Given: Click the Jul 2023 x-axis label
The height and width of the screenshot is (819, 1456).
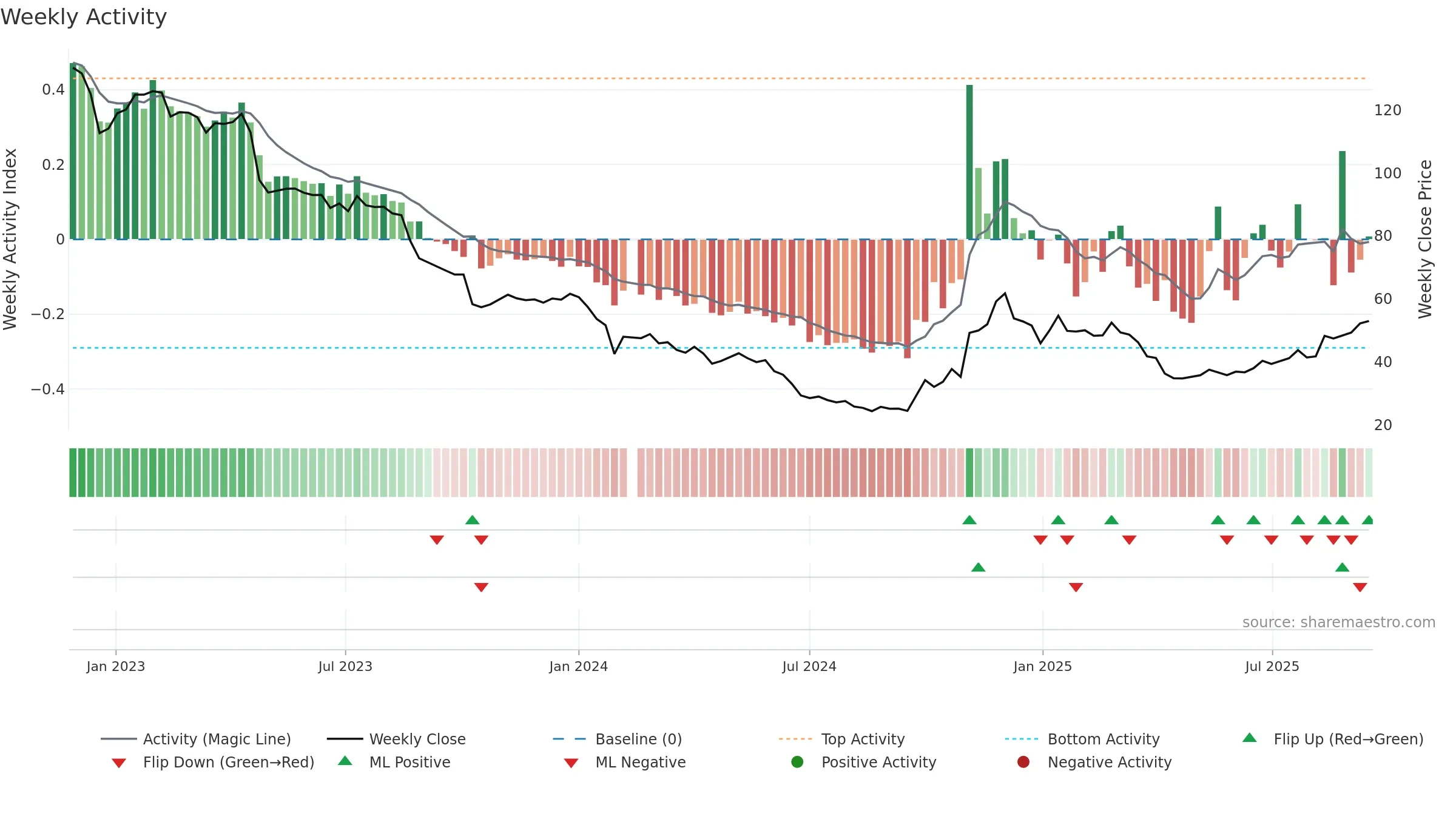Looking at the screenshot, I should click(345, 666).
